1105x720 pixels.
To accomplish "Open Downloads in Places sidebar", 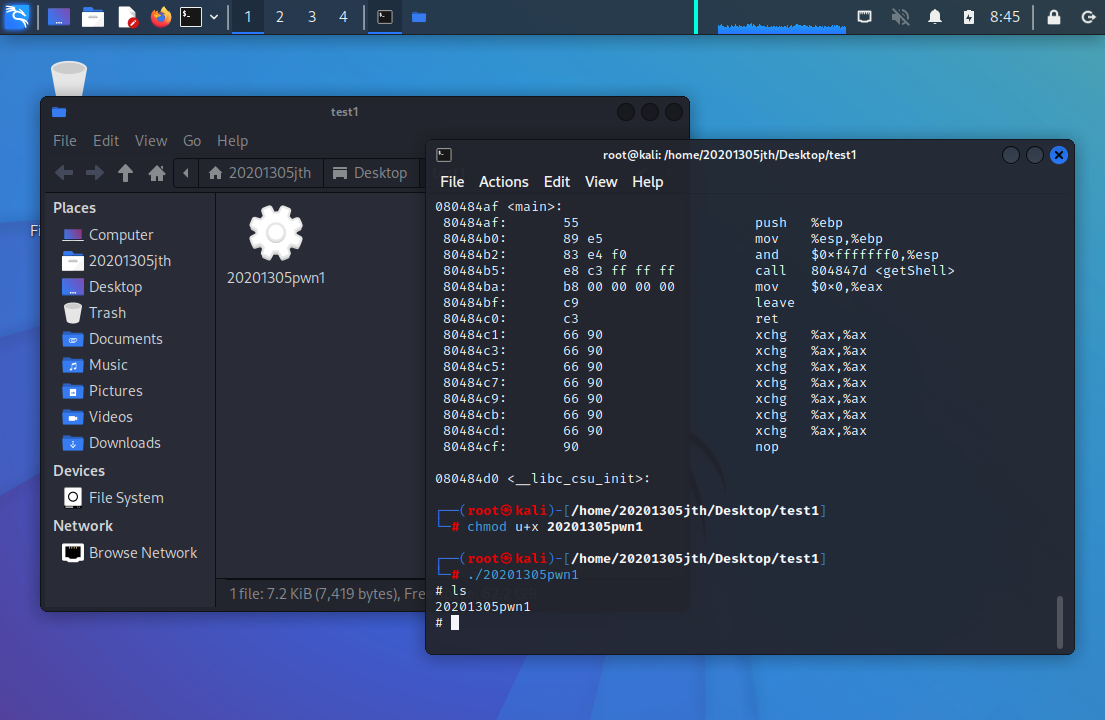I will point(112,443).
